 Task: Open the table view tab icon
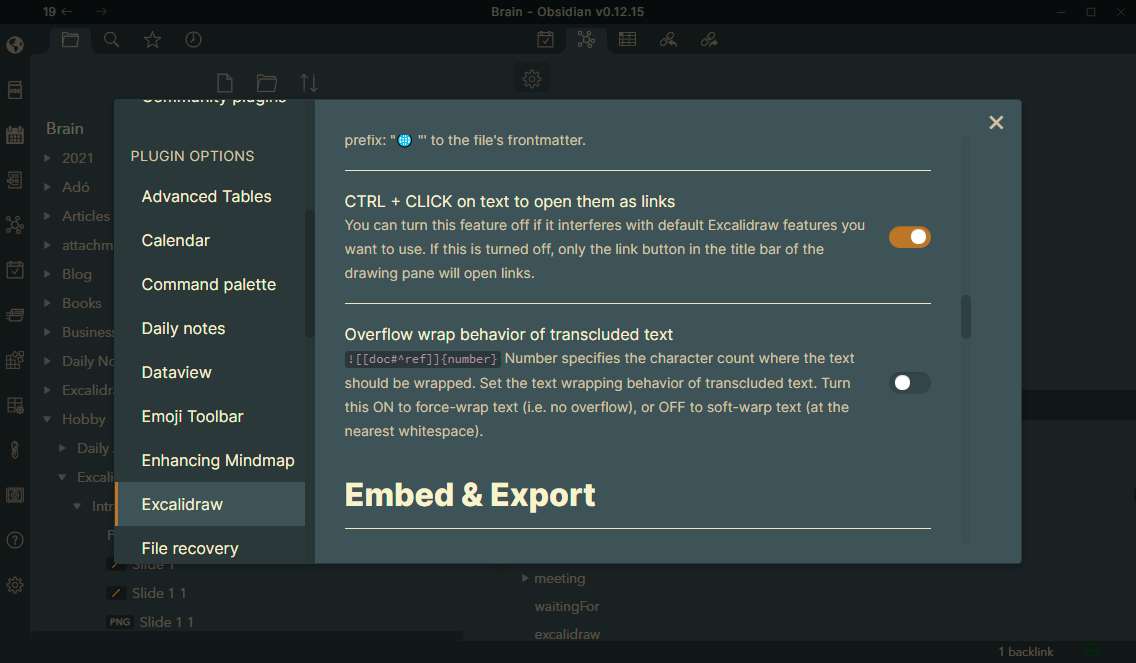click(627, 40)
